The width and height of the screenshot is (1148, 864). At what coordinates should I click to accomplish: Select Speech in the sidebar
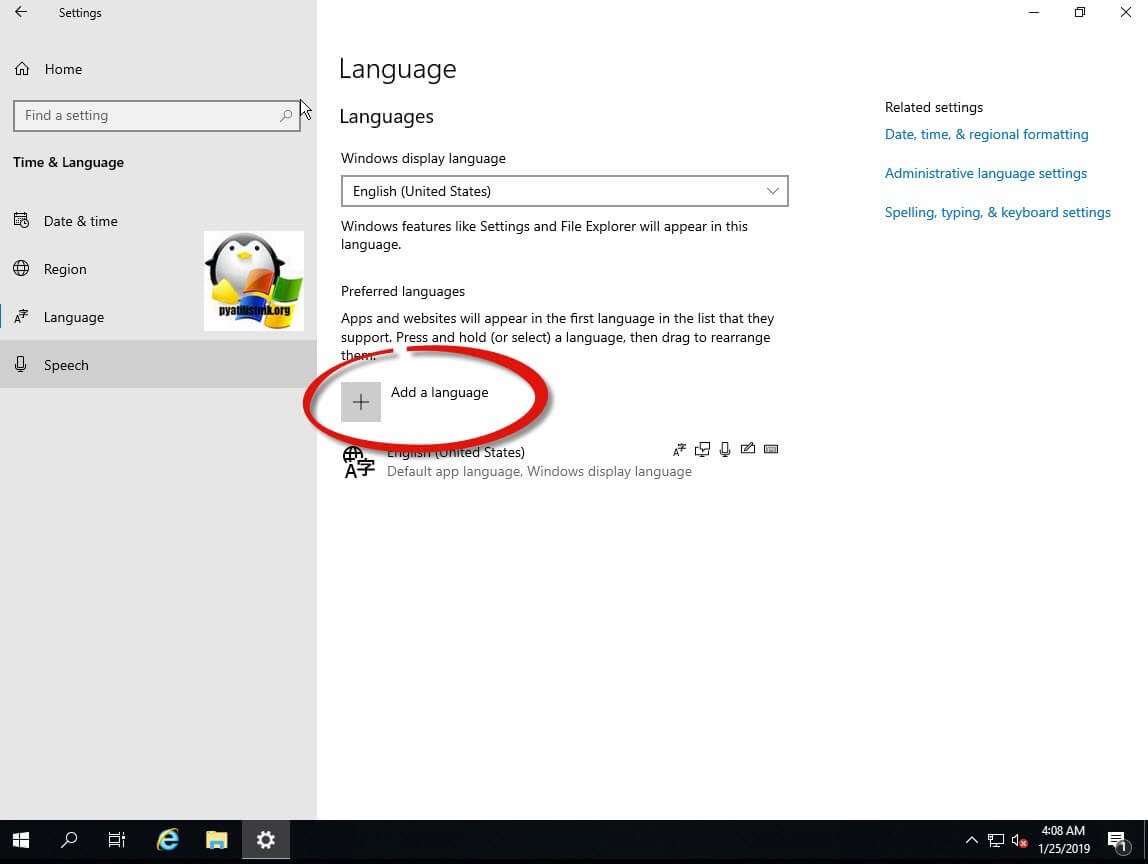pyautogui.click(x=66, y=365)
